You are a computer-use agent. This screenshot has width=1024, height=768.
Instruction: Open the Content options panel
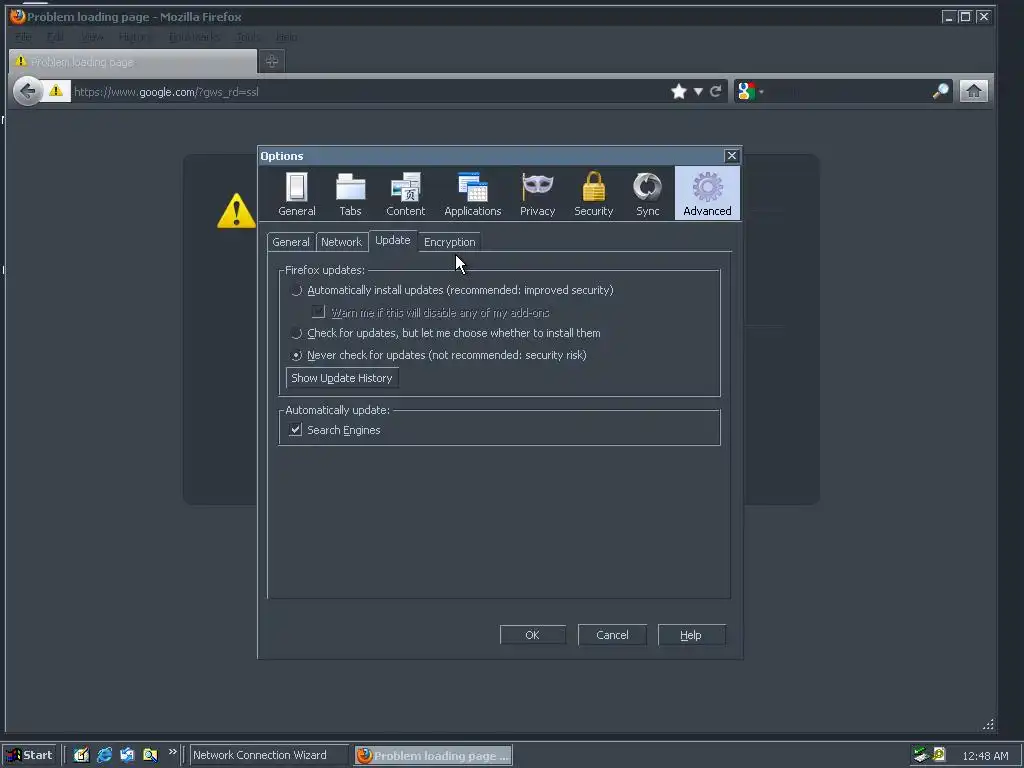pyautogui.click(x=405, y=193)
